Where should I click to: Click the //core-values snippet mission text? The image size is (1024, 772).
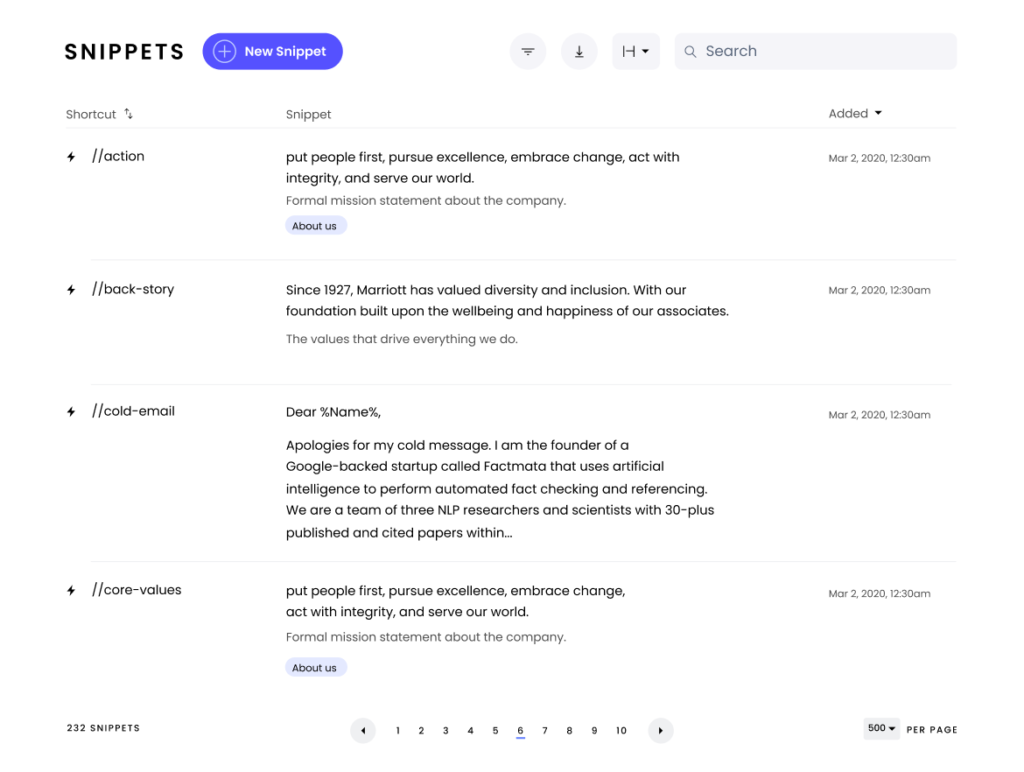(x=455, y=601)
